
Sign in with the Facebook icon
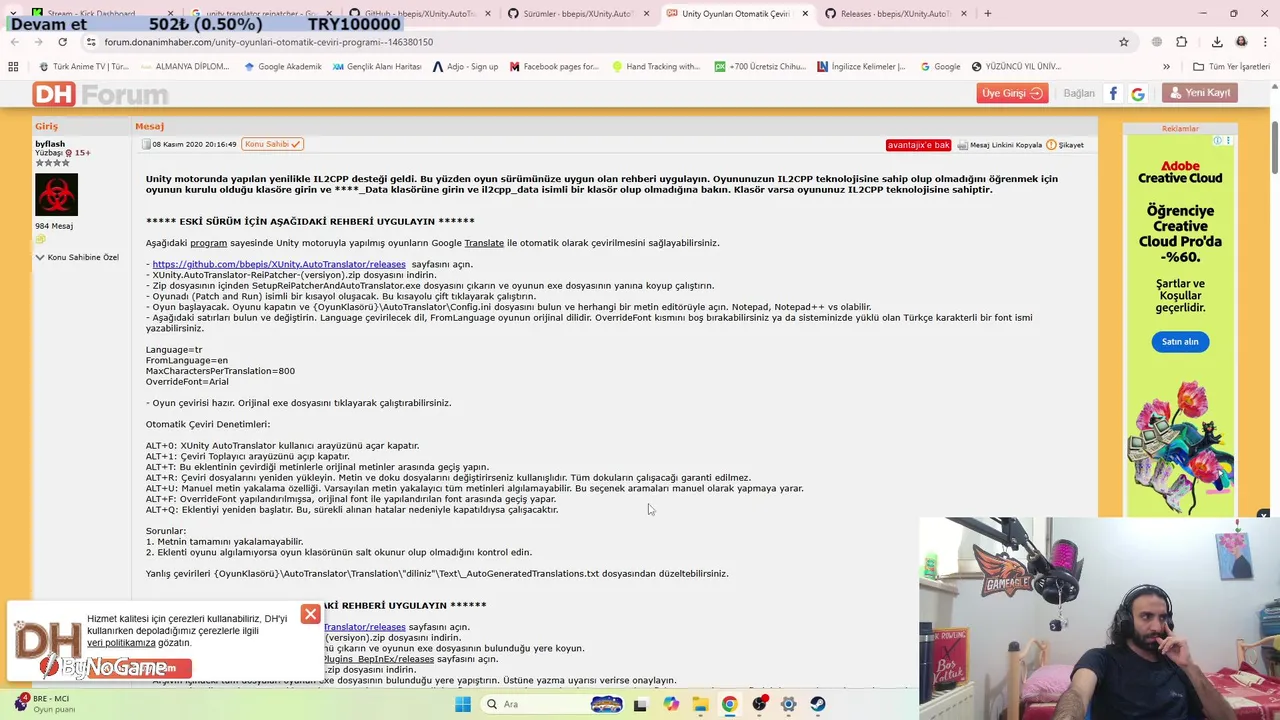coord(1113,93)
